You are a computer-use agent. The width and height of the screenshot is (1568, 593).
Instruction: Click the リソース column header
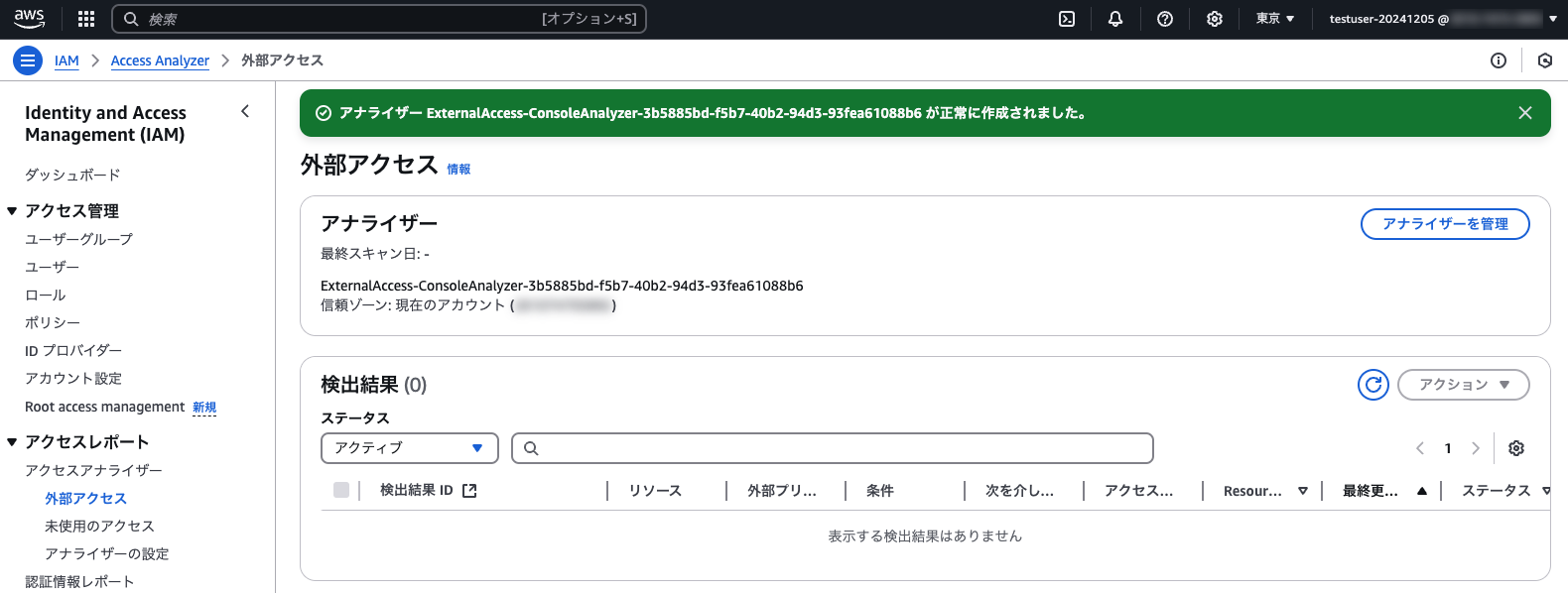coord(655,491)
